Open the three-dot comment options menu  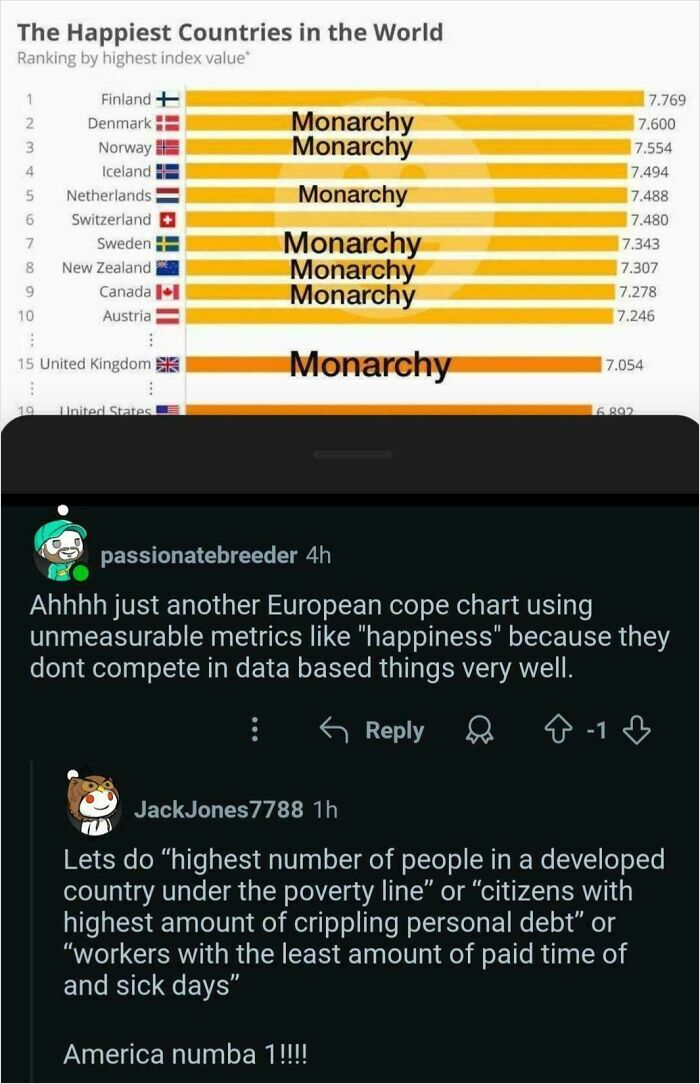(x=257, y=730)
